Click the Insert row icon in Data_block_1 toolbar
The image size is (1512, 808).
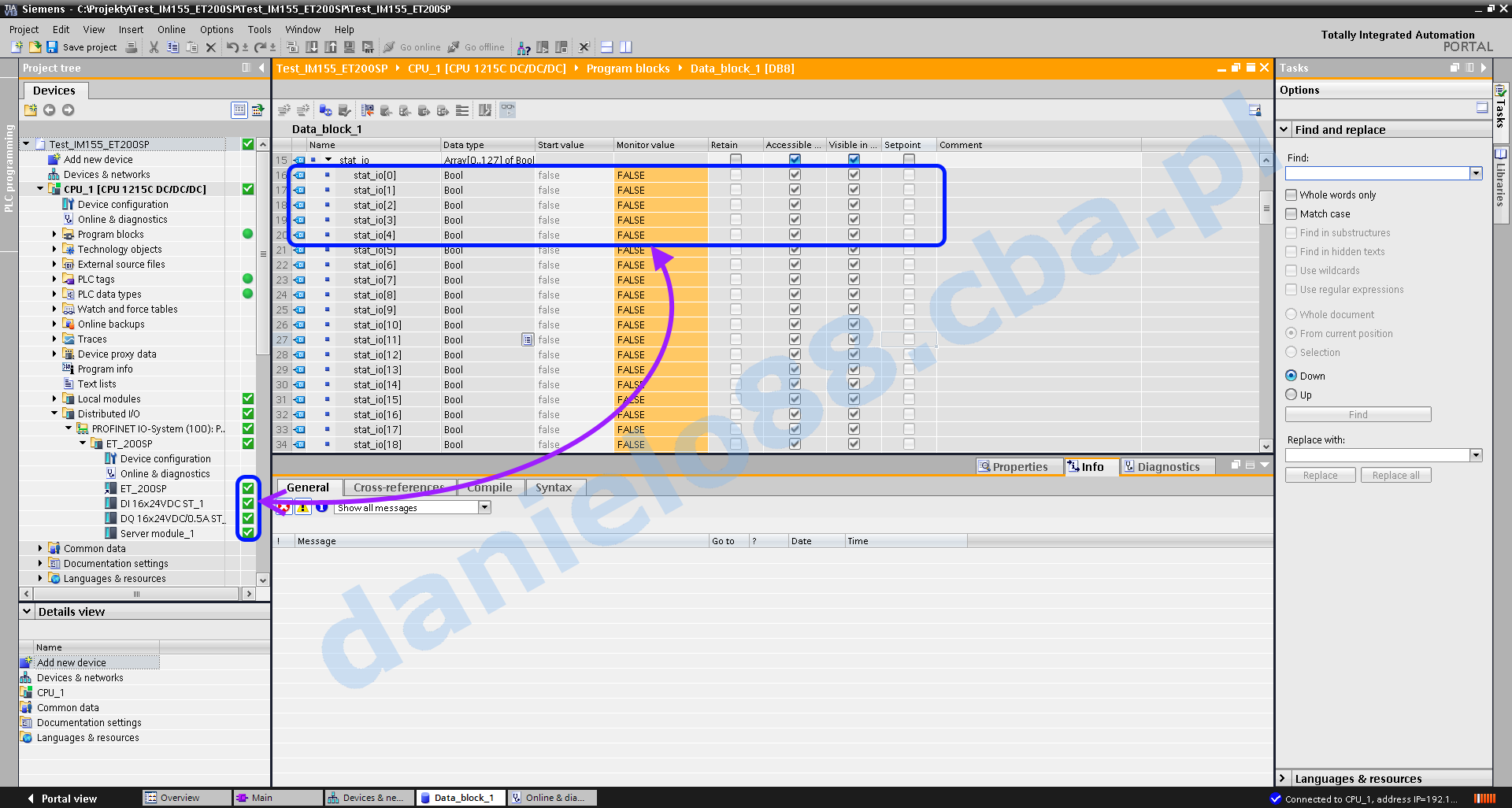tap(284, 110)
